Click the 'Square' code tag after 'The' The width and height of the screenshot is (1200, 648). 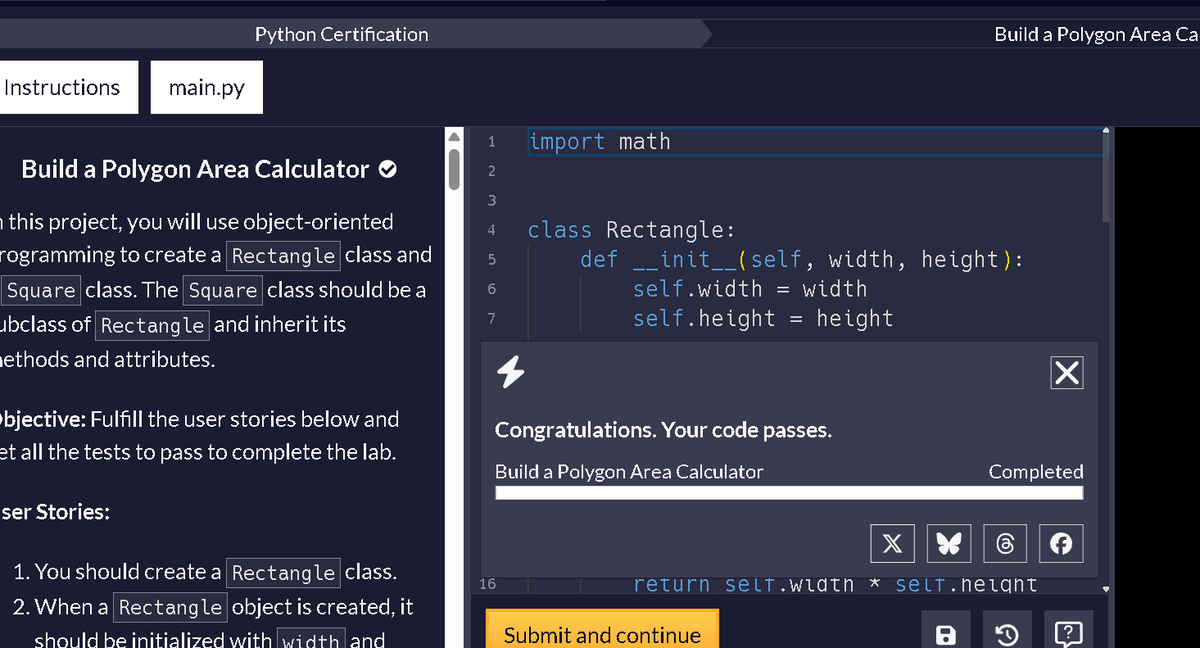223,291
